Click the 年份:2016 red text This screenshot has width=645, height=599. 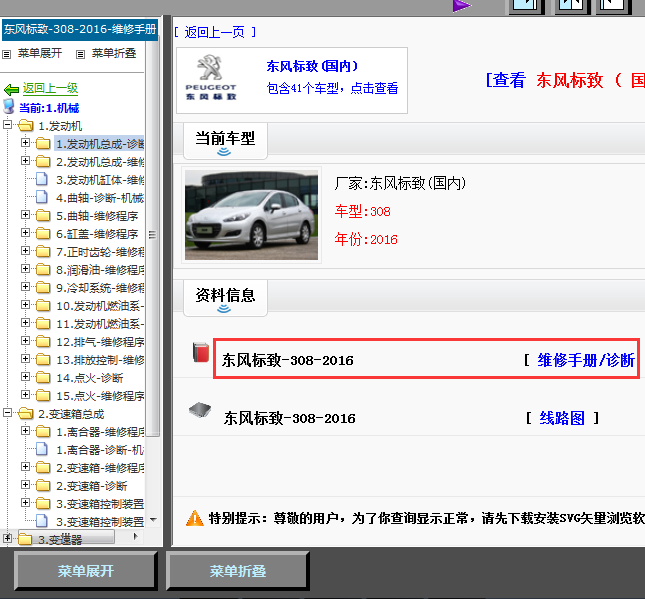click(366, 239)
